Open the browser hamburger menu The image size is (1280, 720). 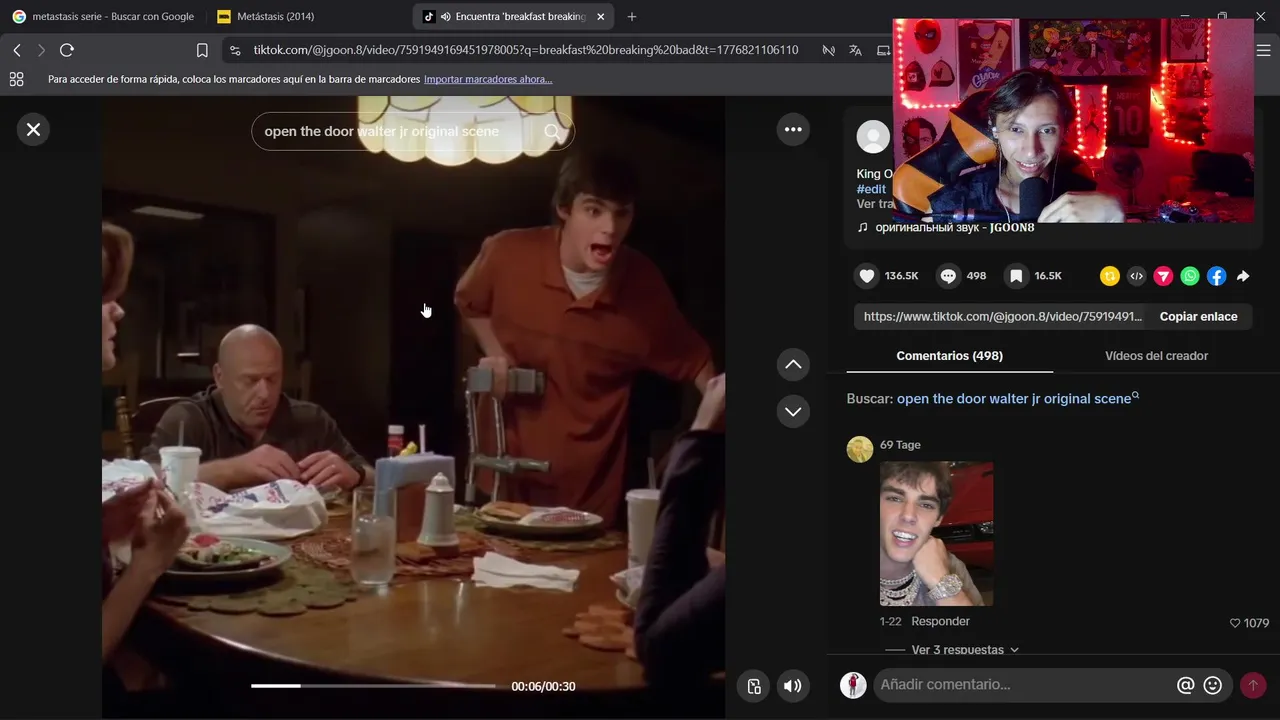(1263, 50)
